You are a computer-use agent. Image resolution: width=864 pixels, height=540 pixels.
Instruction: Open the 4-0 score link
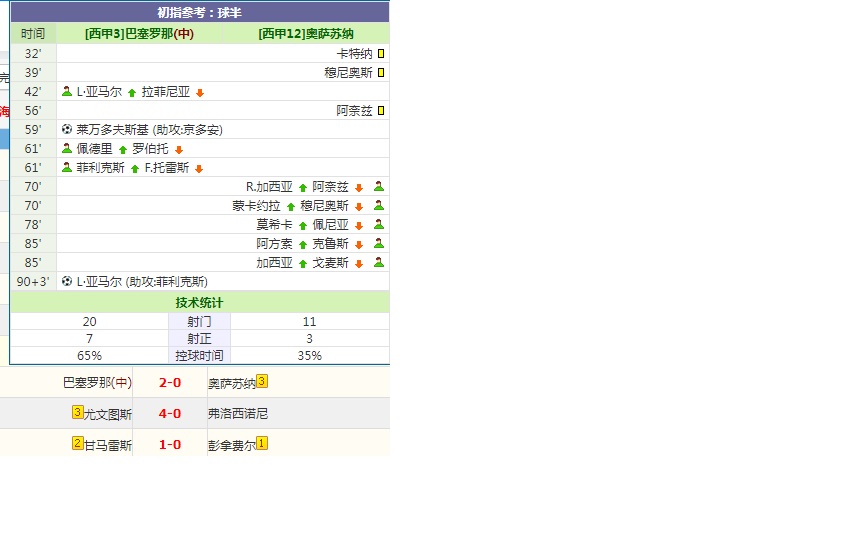point(170,413)
